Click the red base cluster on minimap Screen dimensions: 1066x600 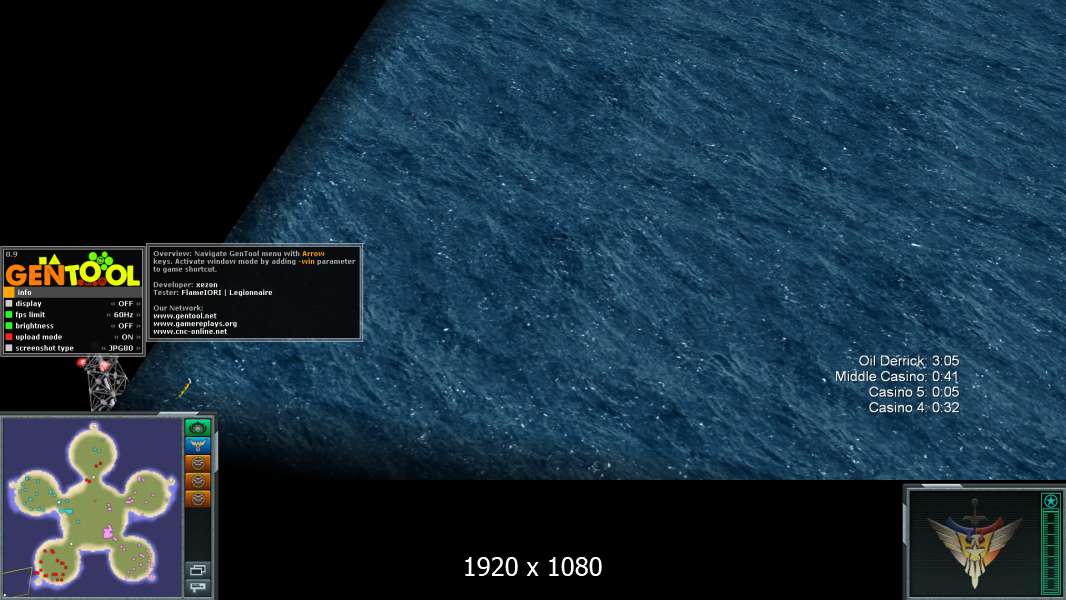coord(52,566)
